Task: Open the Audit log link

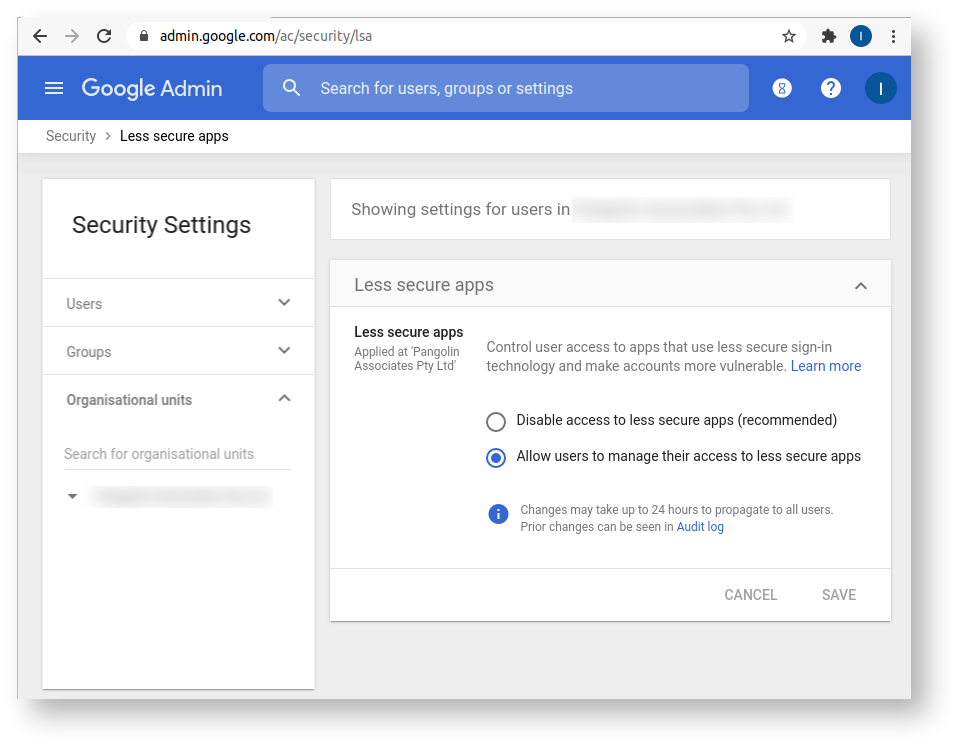Action: (700, 527)
